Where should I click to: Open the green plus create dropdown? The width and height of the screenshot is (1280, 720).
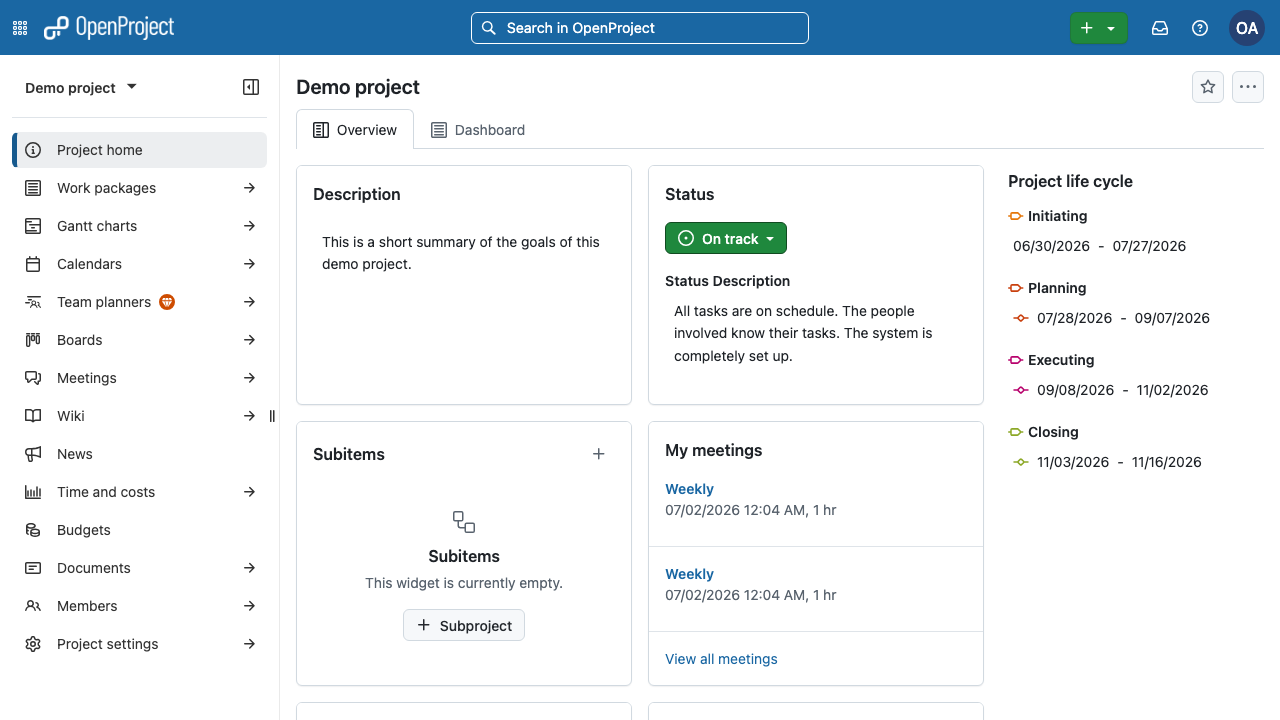1098,28
